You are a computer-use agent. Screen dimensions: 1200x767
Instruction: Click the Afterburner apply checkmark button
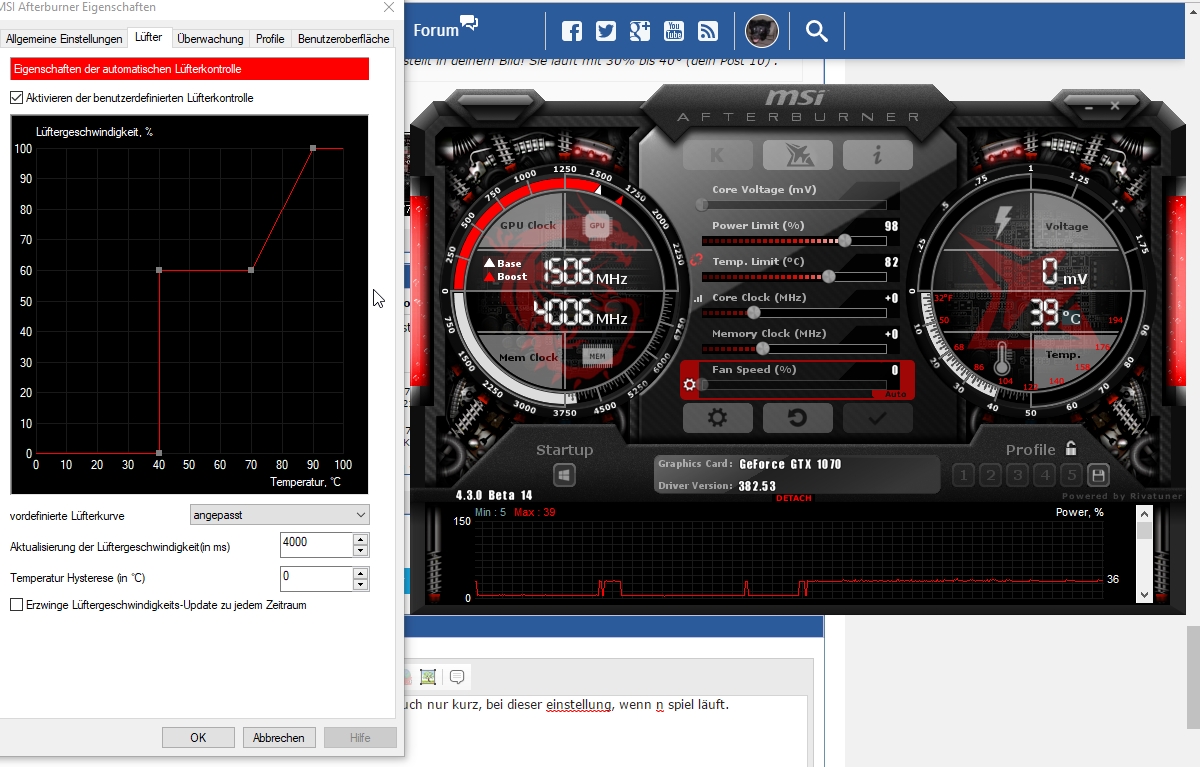point(877,417)
